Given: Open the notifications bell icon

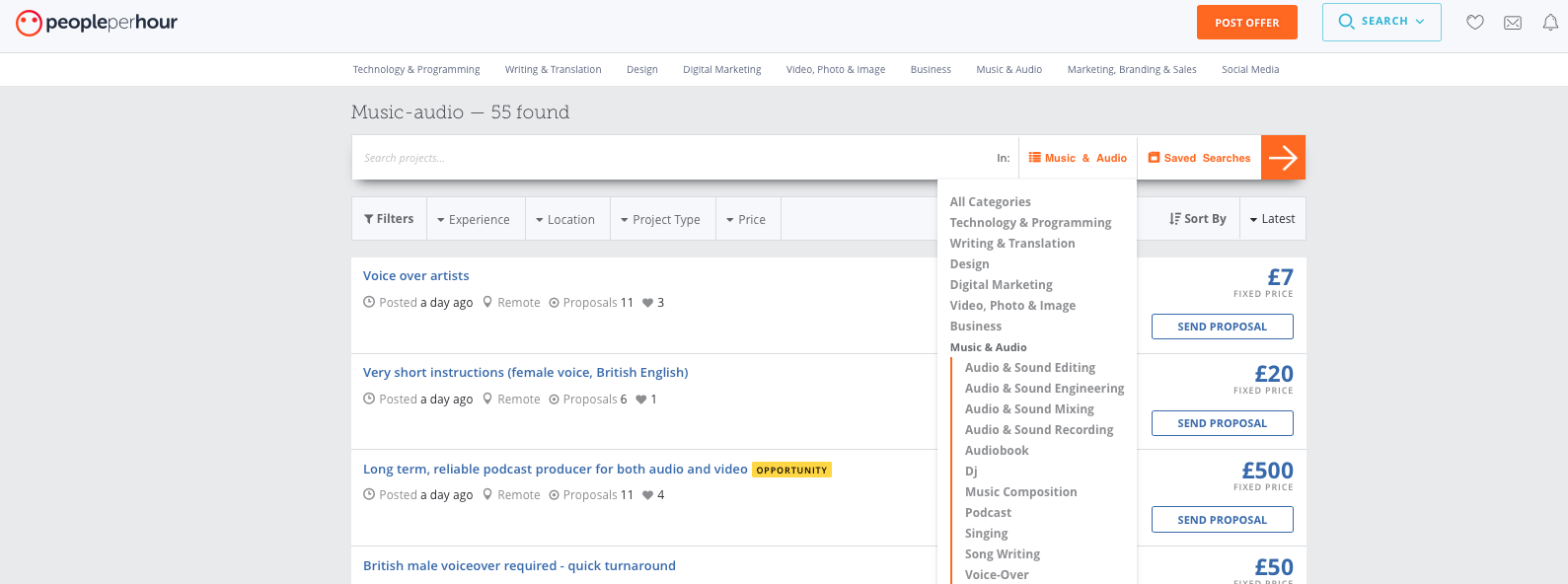Looking at the screenshot, I should pos(1550,23).
